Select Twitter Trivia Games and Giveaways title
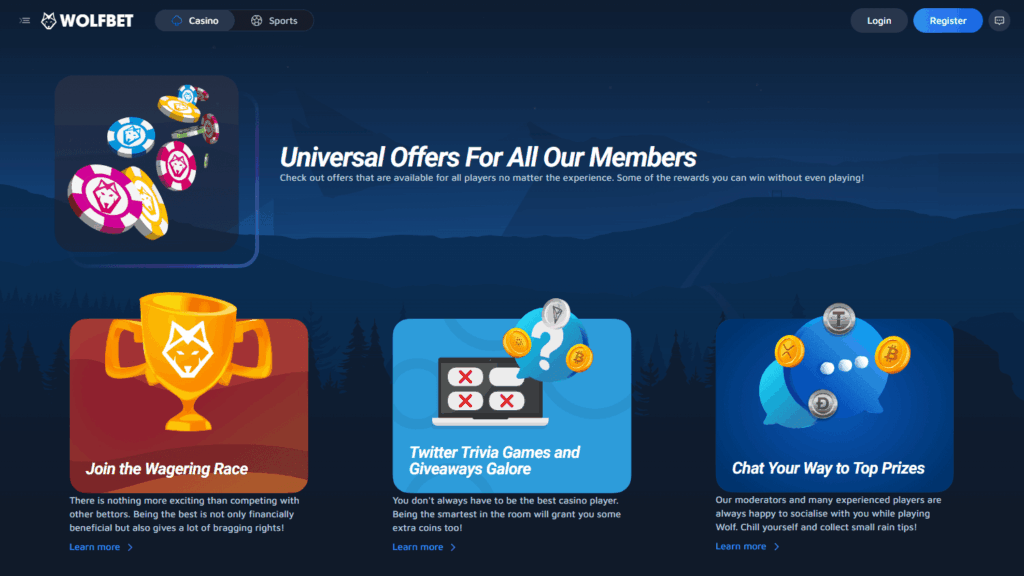This screenshot has width=1024, height=576. tap(494, 460)
